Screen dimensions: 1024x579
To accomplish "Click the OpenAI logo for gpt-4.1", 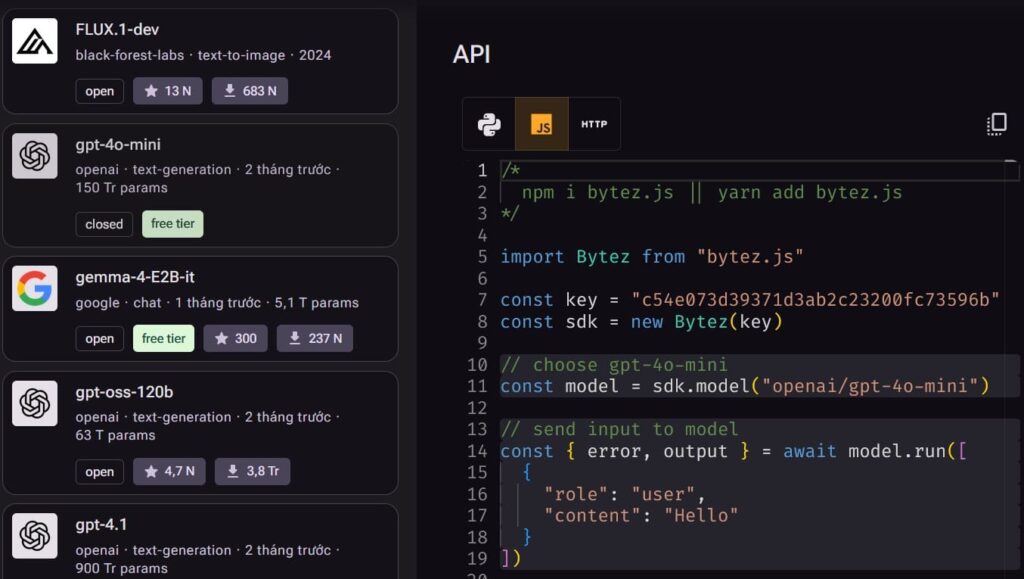I will tap(35, 536).
